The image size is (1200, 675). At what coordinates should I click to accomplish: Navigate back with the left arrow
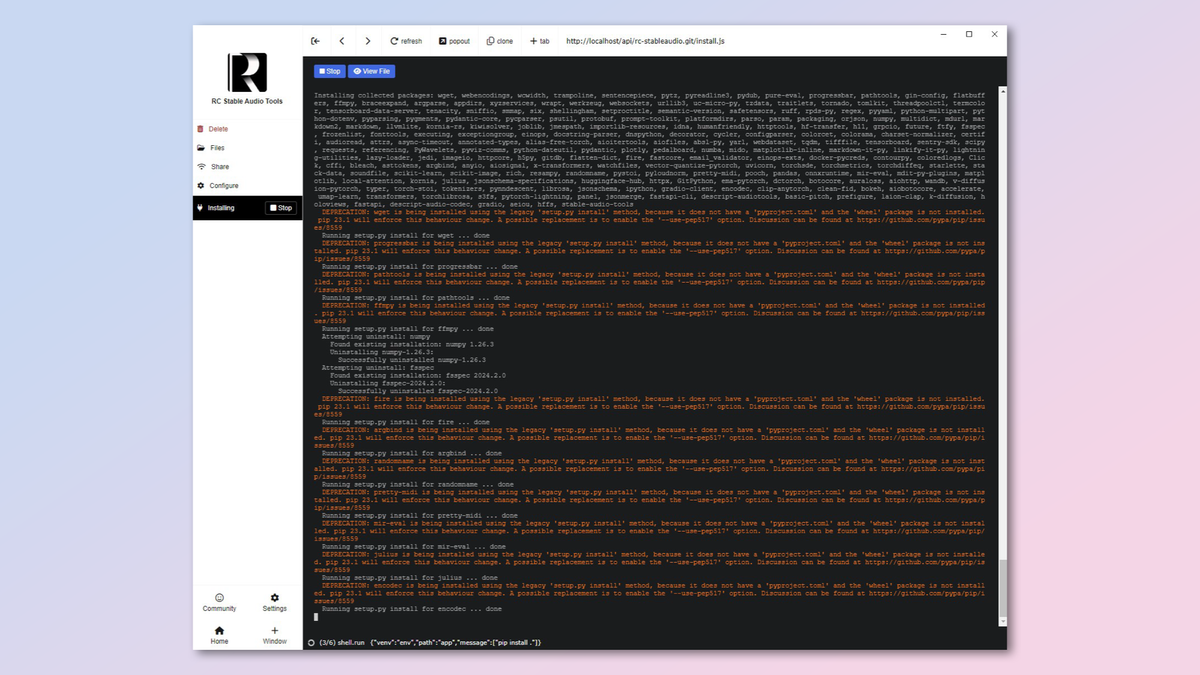click(x=342, y=41)
